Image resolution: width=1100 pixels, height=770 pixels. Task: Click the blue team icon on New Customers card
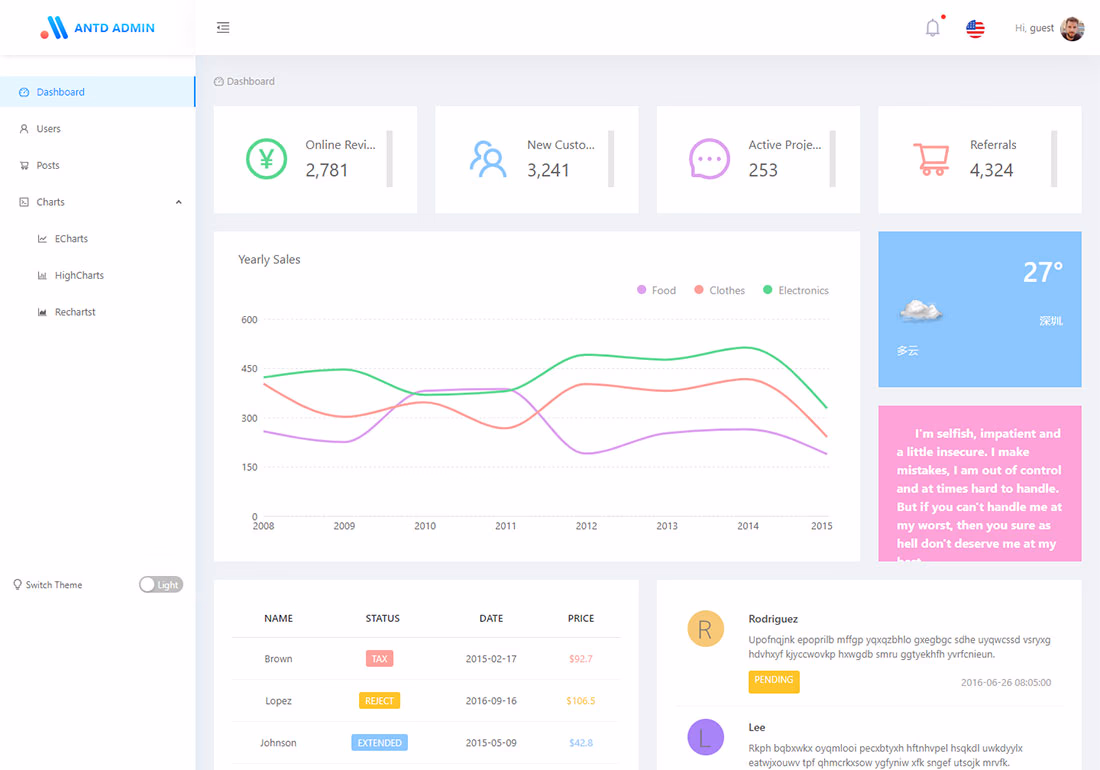point(488,159)
